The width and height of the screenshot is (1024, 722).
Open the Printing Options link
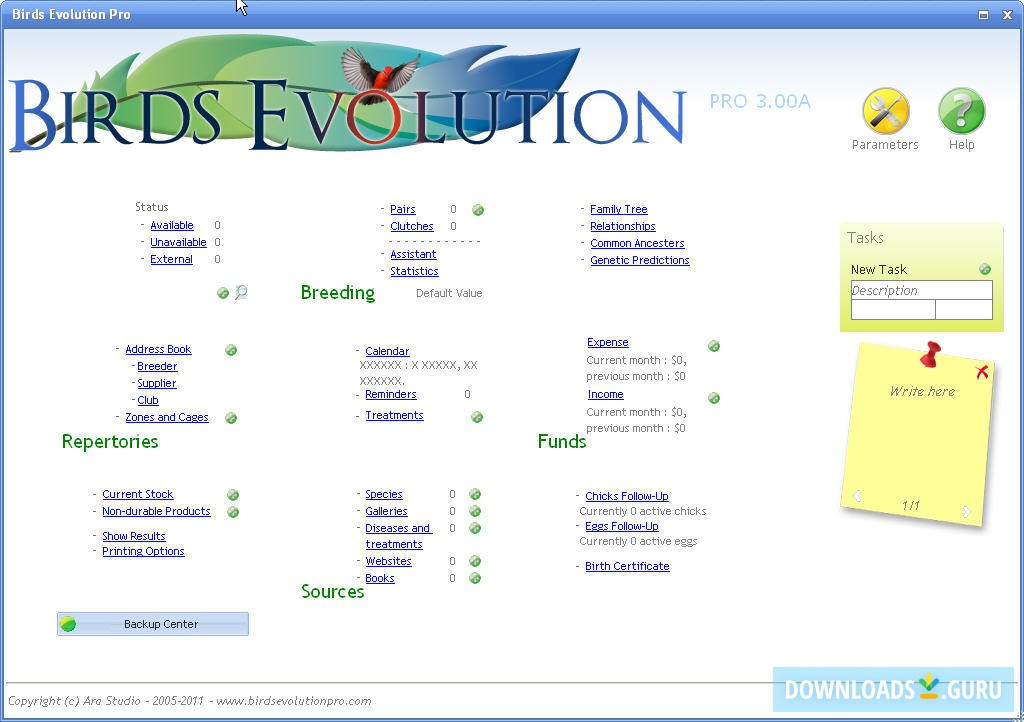[144, 552]
